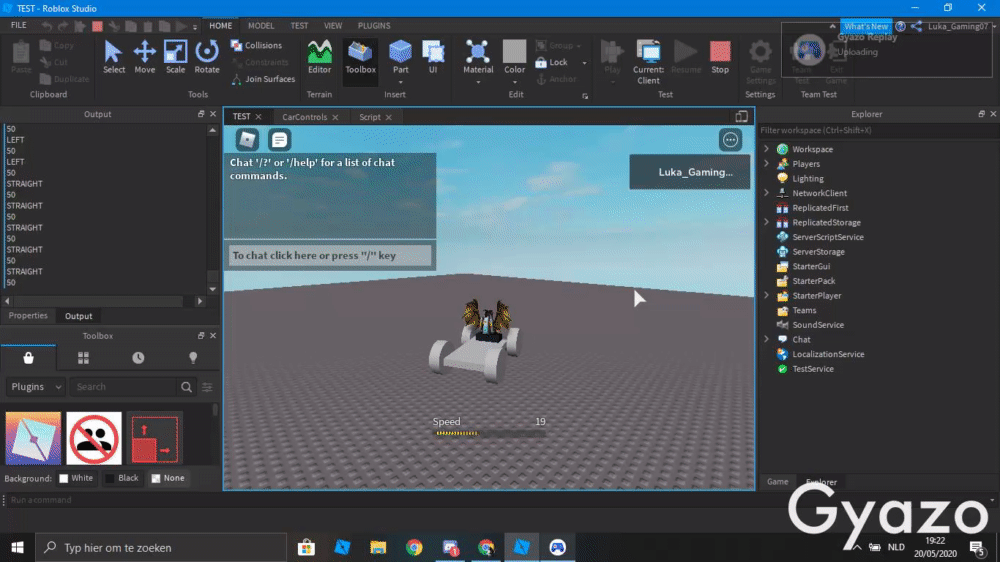Toggle Collisions in Tools group
This screenshot has width=1000, height=562.
click(x=256, y=45)
